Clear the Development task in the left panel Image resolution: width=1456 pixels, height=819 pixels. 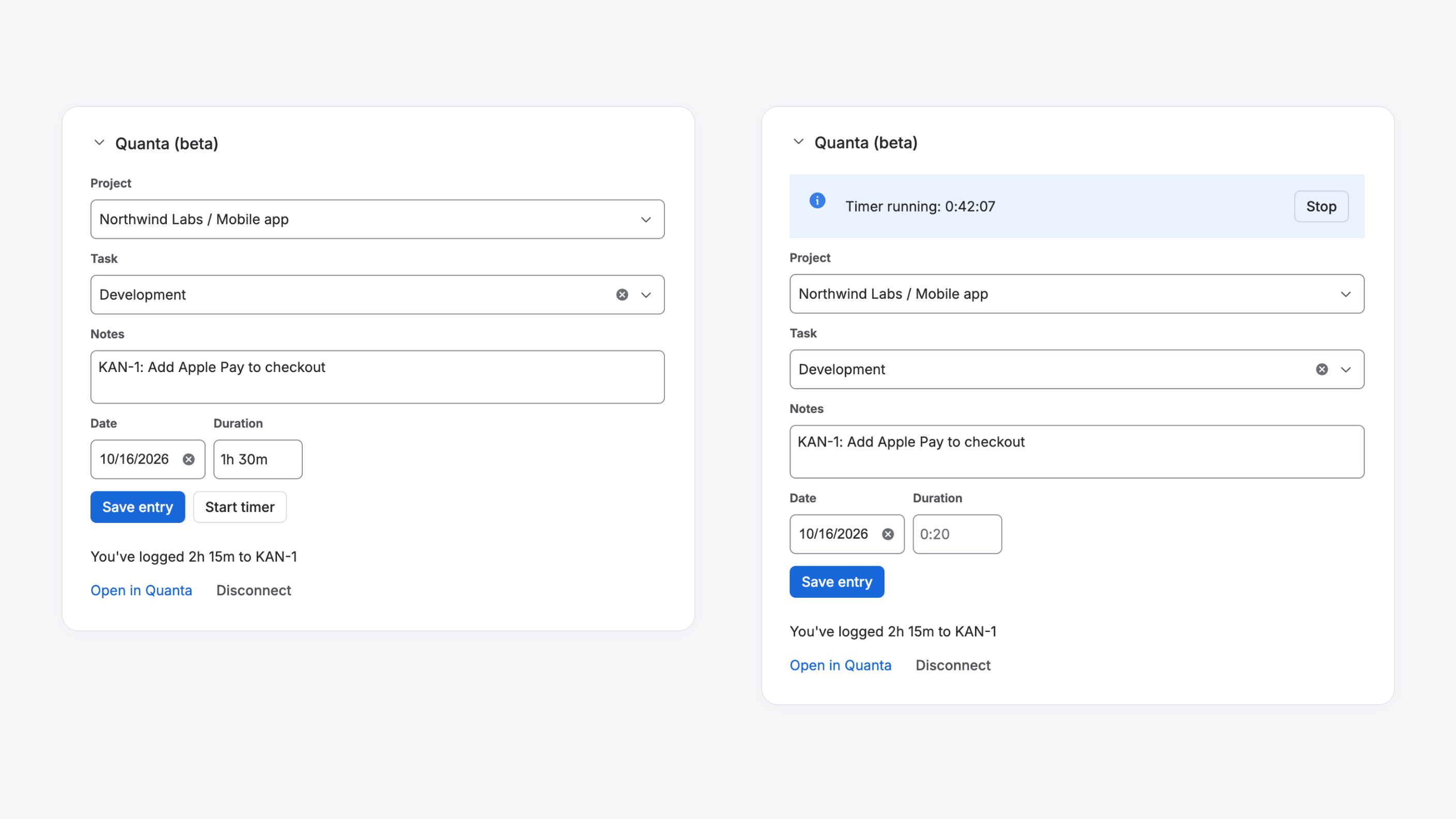tap(622, 295)
